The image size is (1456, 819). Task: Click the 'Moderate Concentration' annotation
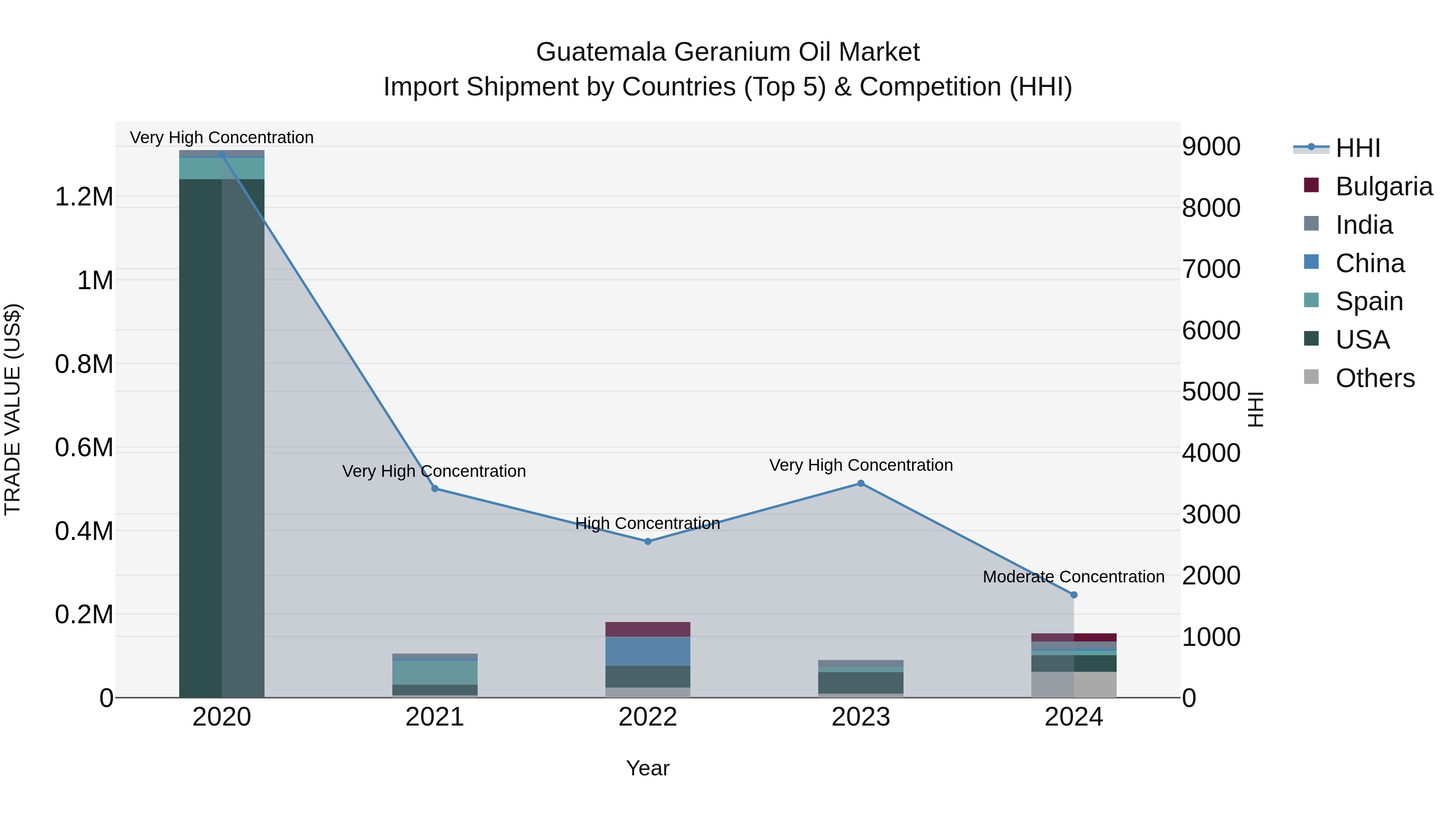1074,576
